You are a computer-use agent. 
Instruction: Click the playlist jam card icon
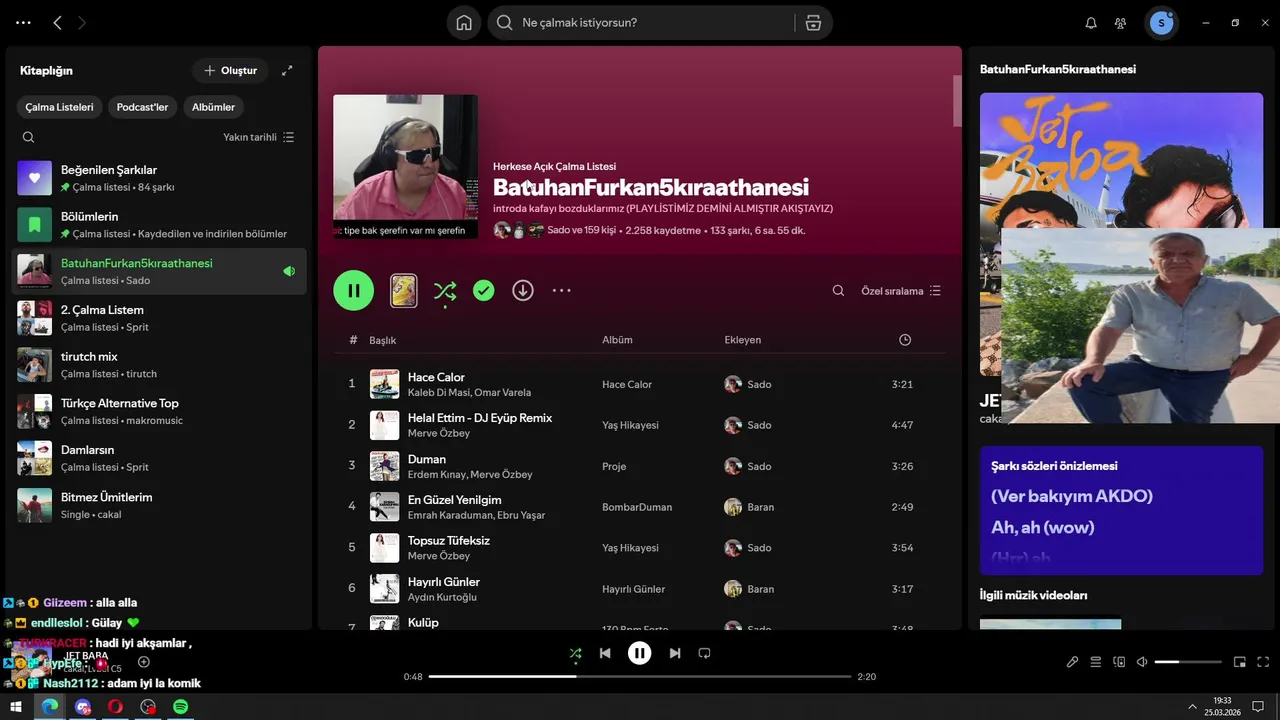[x=404, y=291]
